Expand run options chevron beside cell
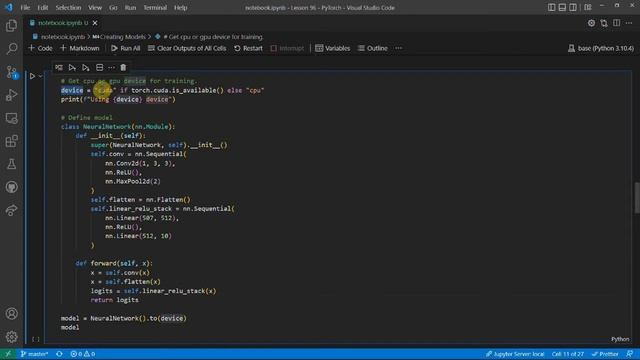Screen dimensions: 640x360 coord(40,76)
